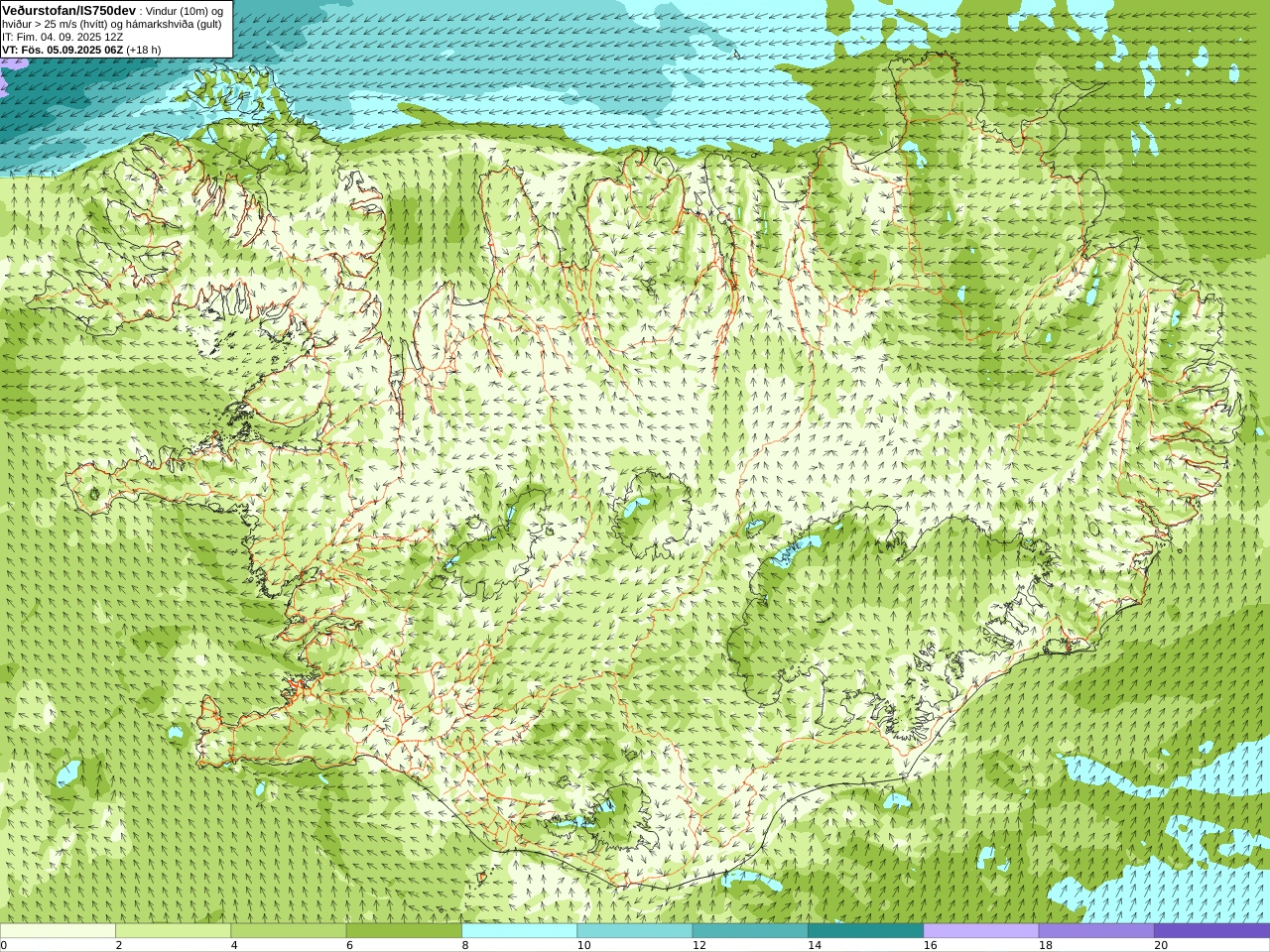Click the Veðurstofan/IS750dev title text
This screenshot has width=1270, height=952.
click(x=69, y=10)
